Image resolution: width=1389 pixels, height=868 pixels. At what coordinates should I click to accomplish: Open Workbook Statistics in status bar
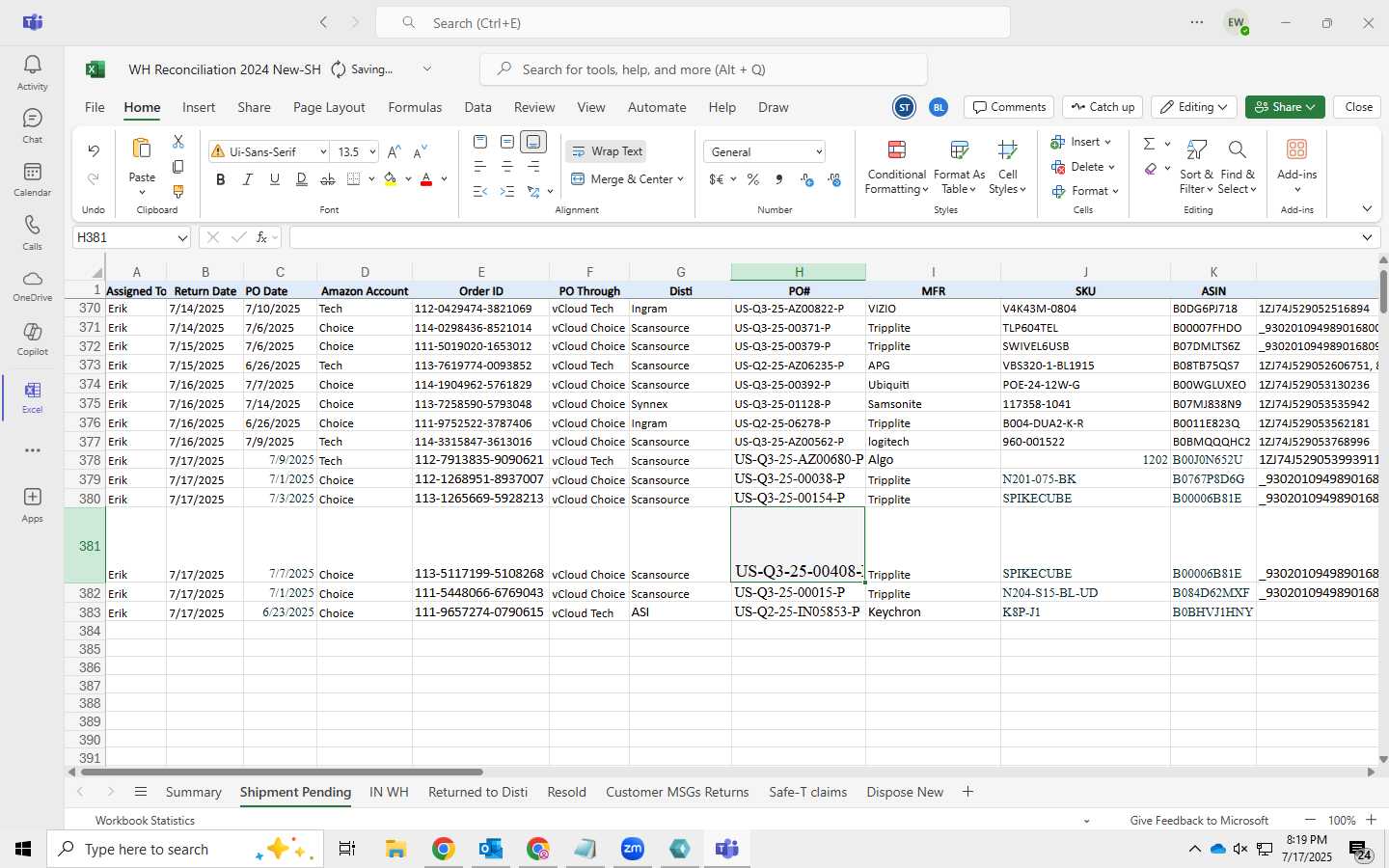tap(145, 821)
